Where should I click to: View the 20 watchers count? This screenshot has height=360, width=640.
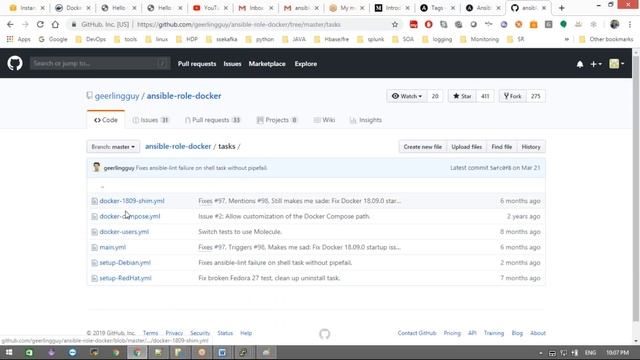point(435,96)
